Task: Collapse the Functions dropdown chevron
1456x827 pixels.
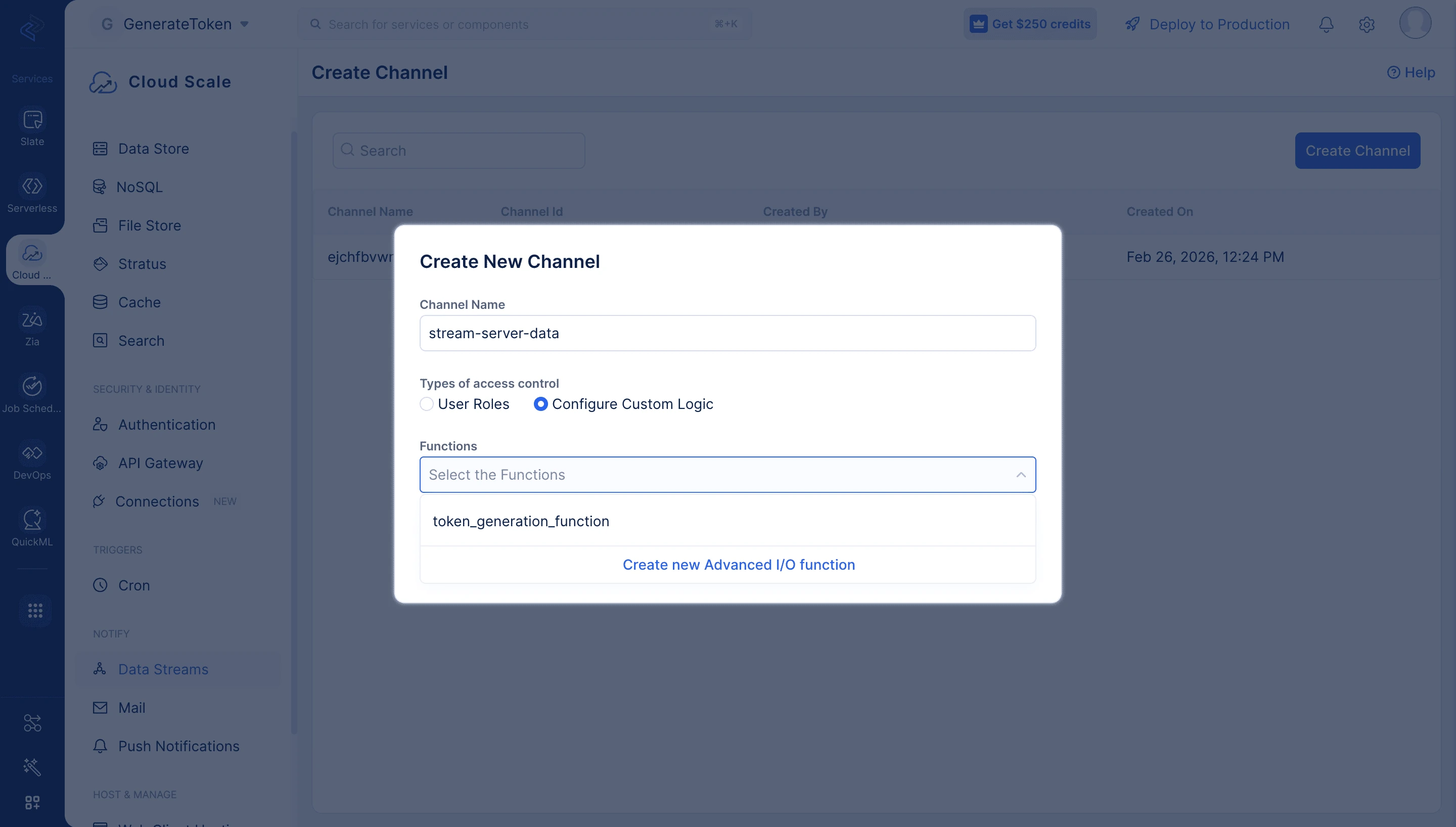Action: 1020,475
